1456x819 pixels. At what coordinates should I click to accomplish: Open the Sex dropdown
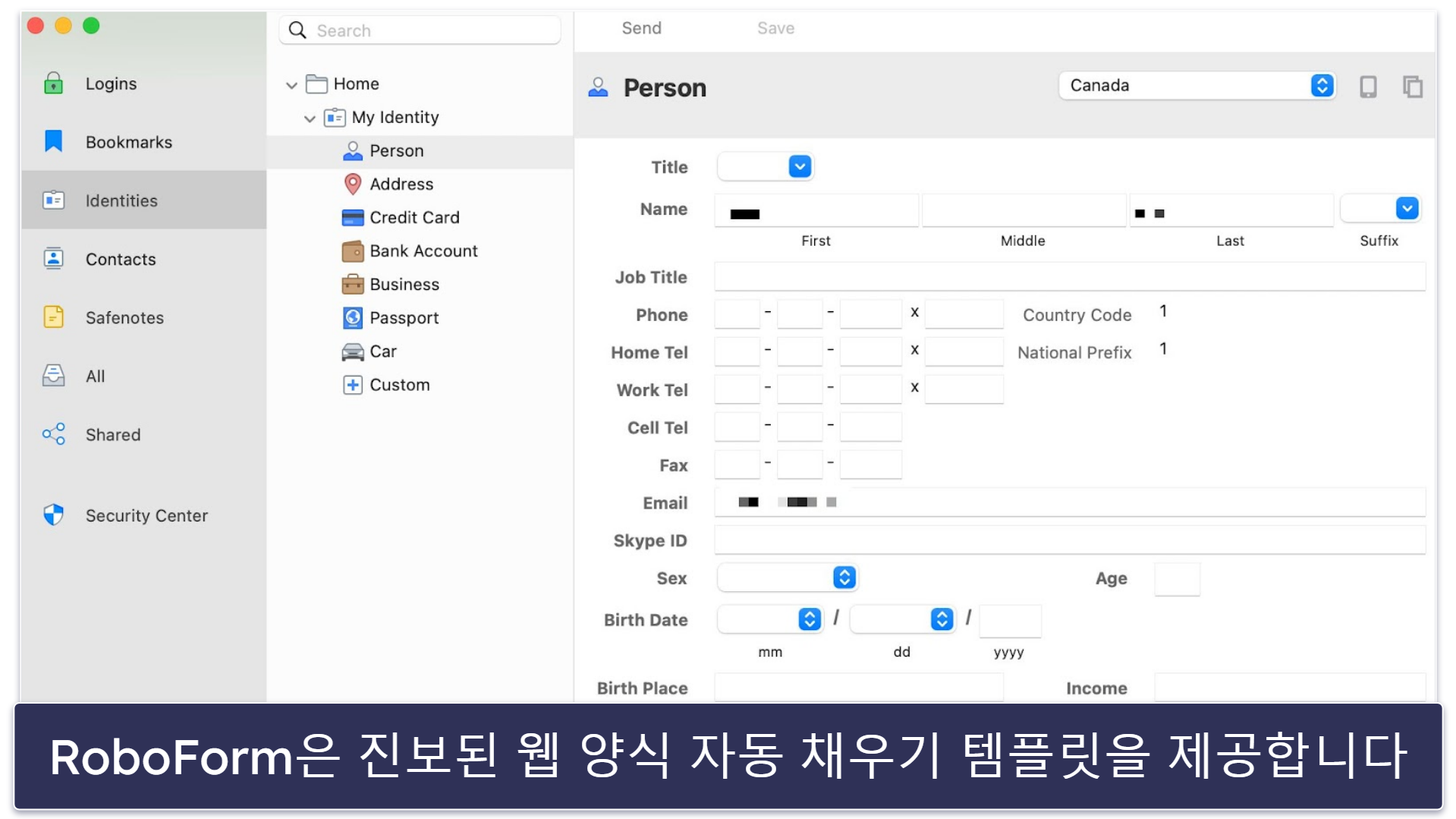click(787, 578)
